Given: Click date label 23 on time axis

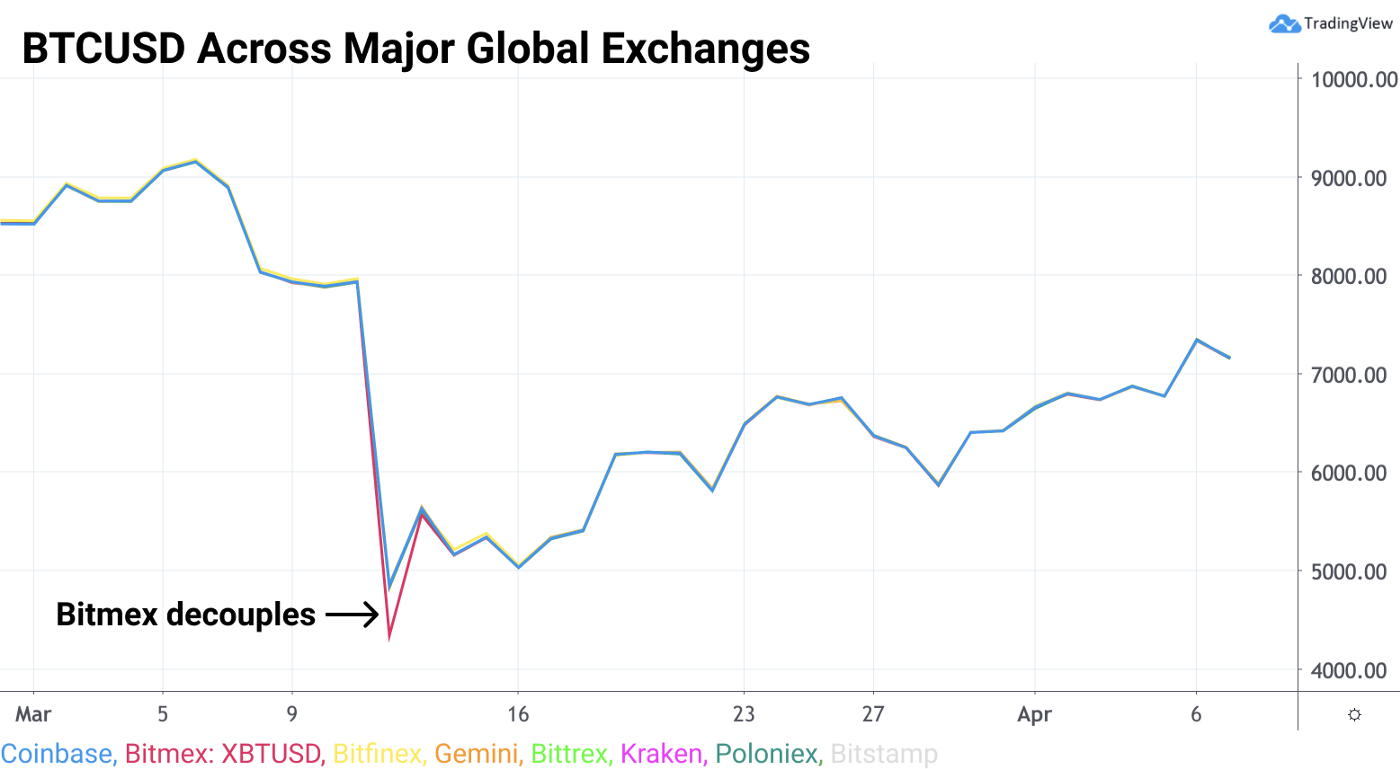Looking at the screenshot, I should [743, 714].
